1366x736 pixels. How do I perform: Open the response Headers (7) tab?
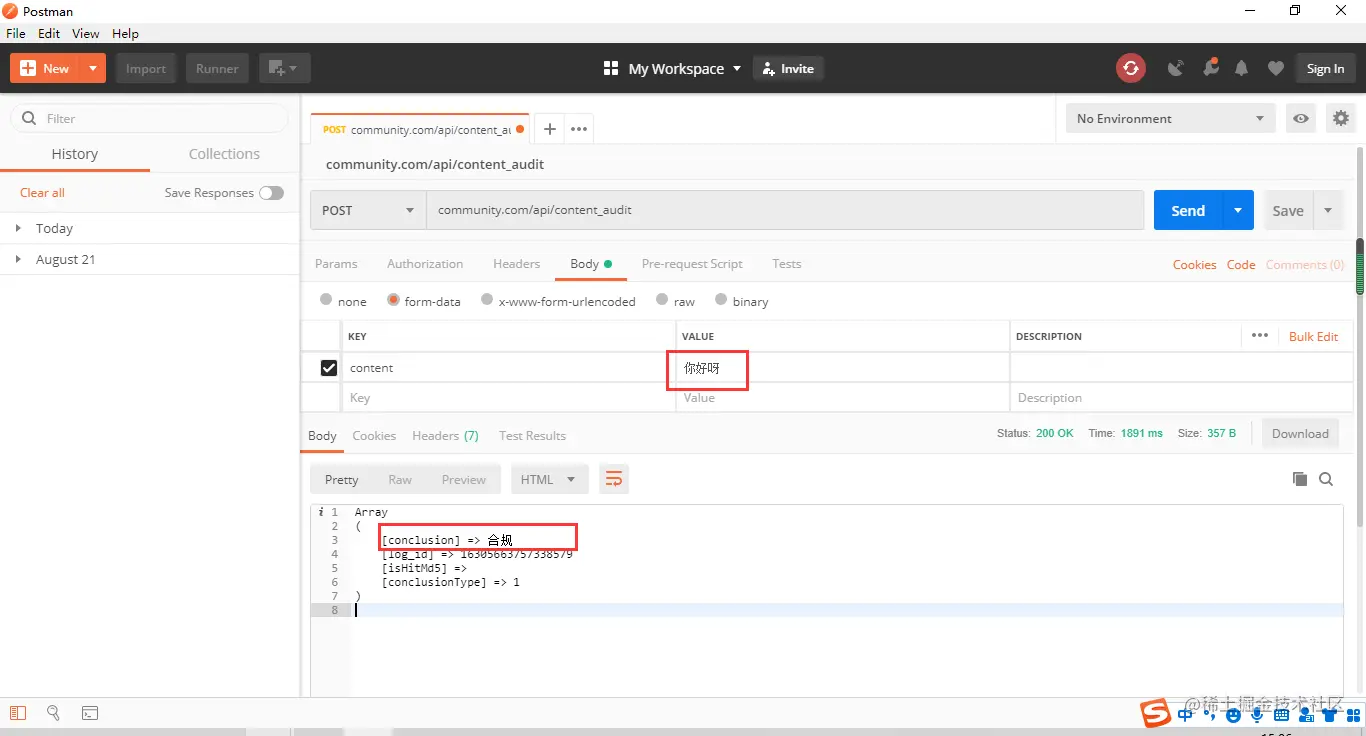pyautogui.click(x=445, y=436)
